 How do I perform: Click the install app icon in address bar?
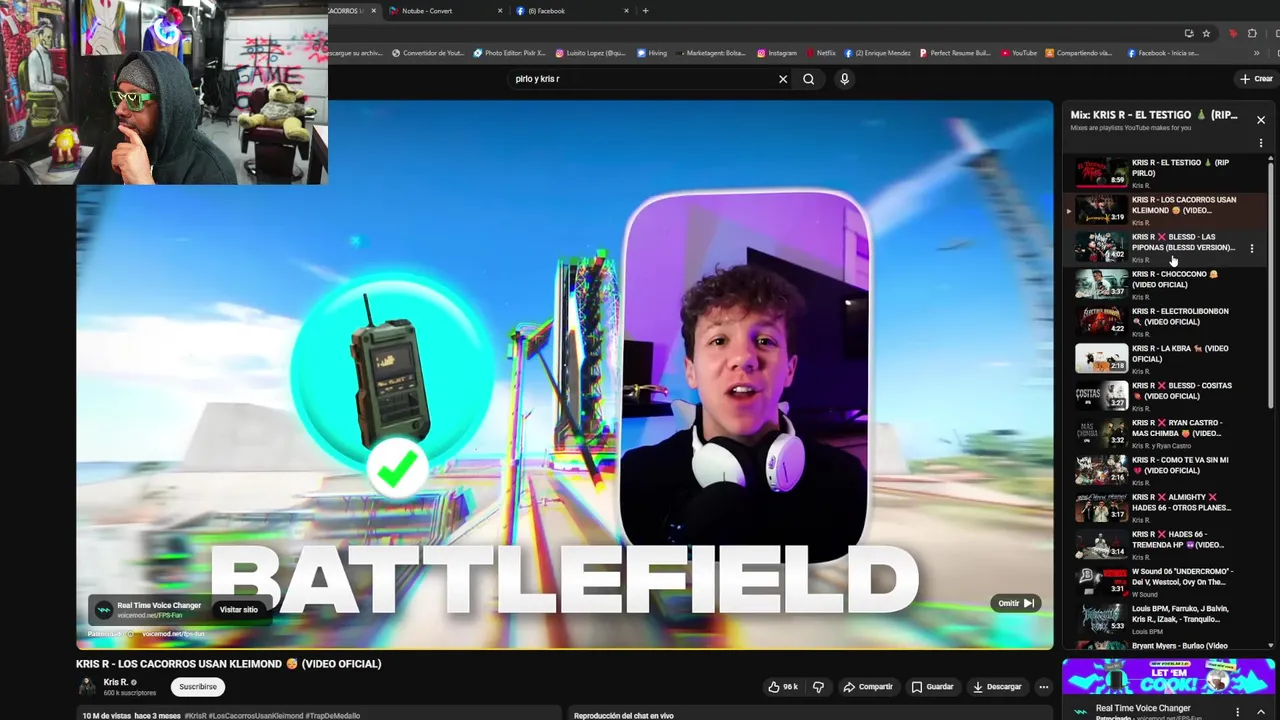coord(1188,33)
